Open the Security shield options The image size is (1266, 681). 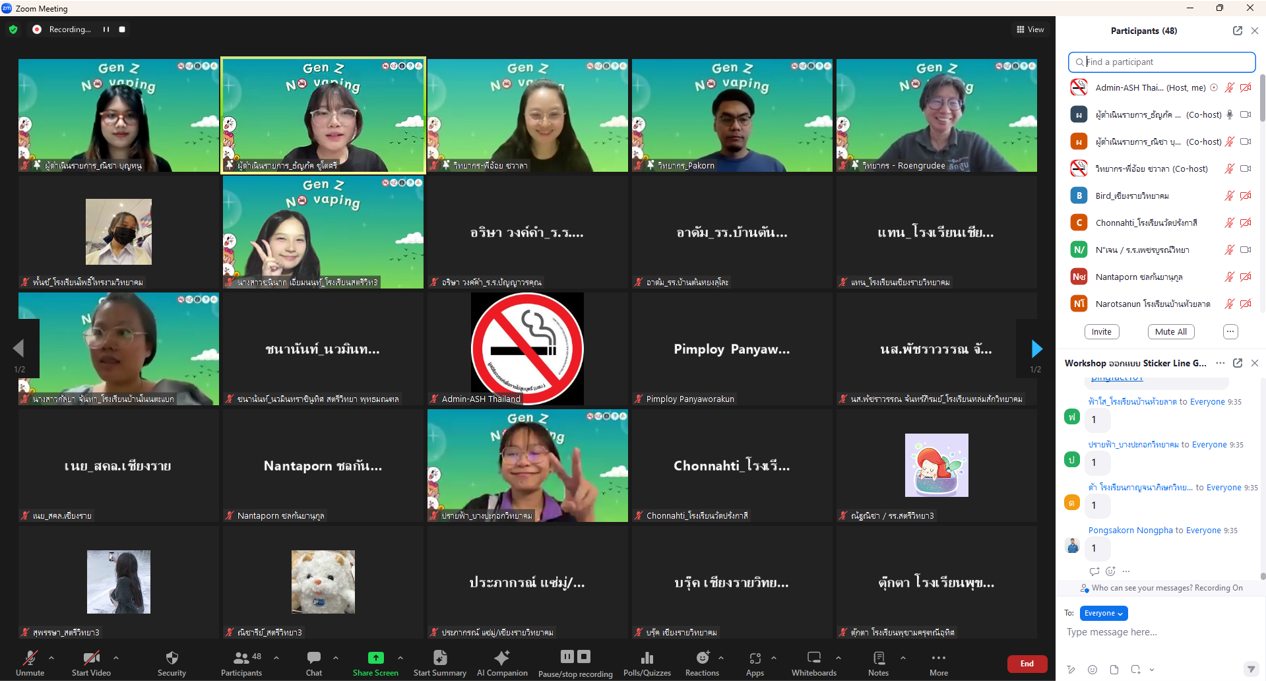coord(171,662)
